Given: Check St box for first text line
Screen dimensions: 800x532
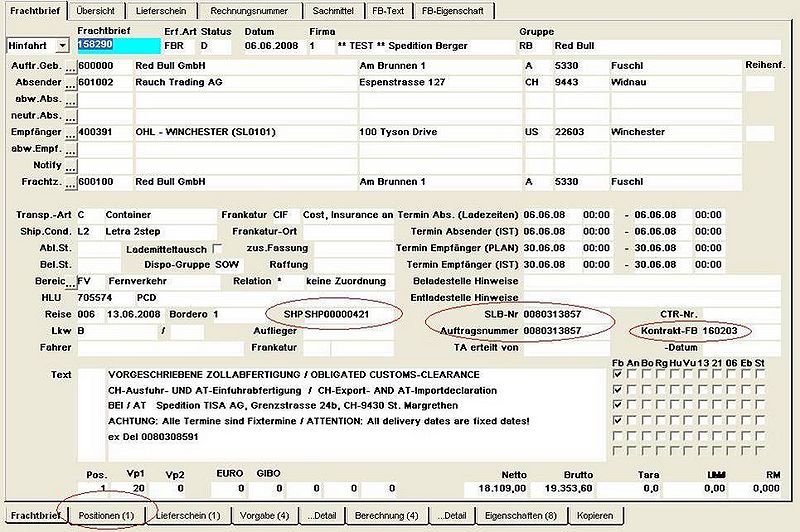Looking at the screenshot, I should [x=760, y=374].
